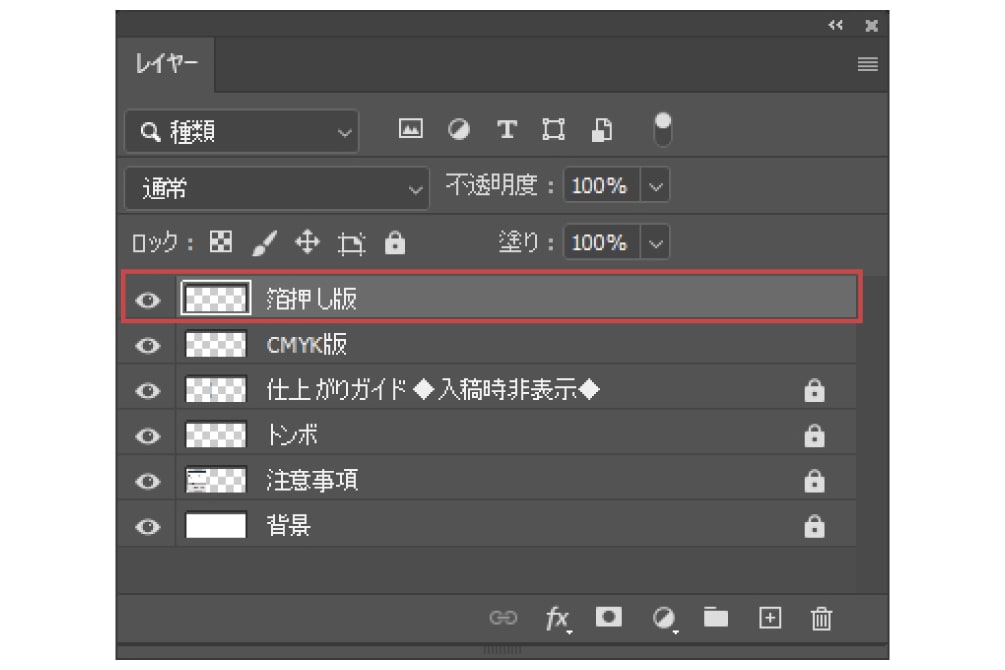Select the レイヤー panel tab
This screenshot has height=670, width=1005.
click(166, 65)
